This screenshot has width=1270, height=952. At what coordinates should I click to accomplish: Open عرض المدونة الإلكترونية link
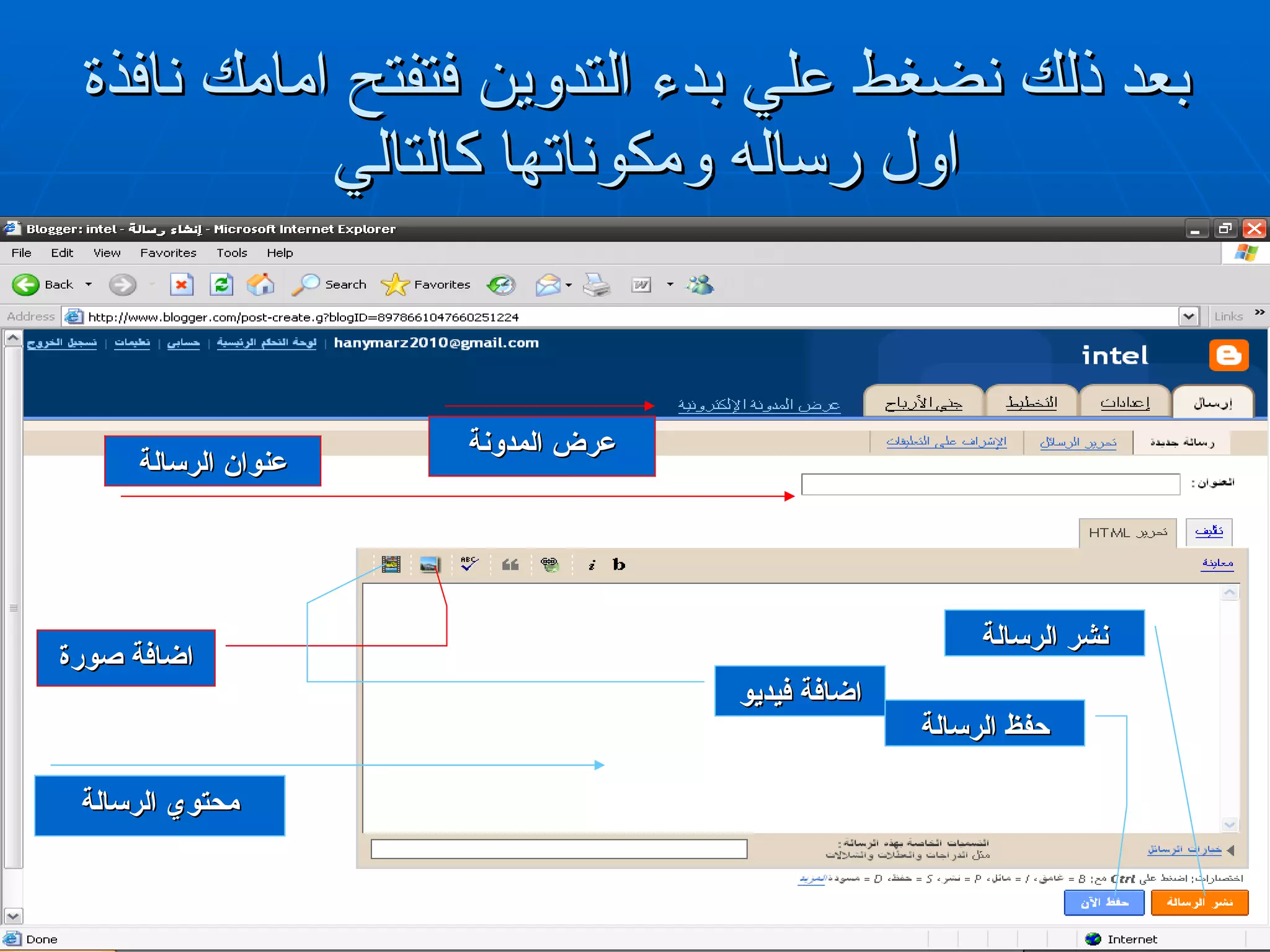759,405
